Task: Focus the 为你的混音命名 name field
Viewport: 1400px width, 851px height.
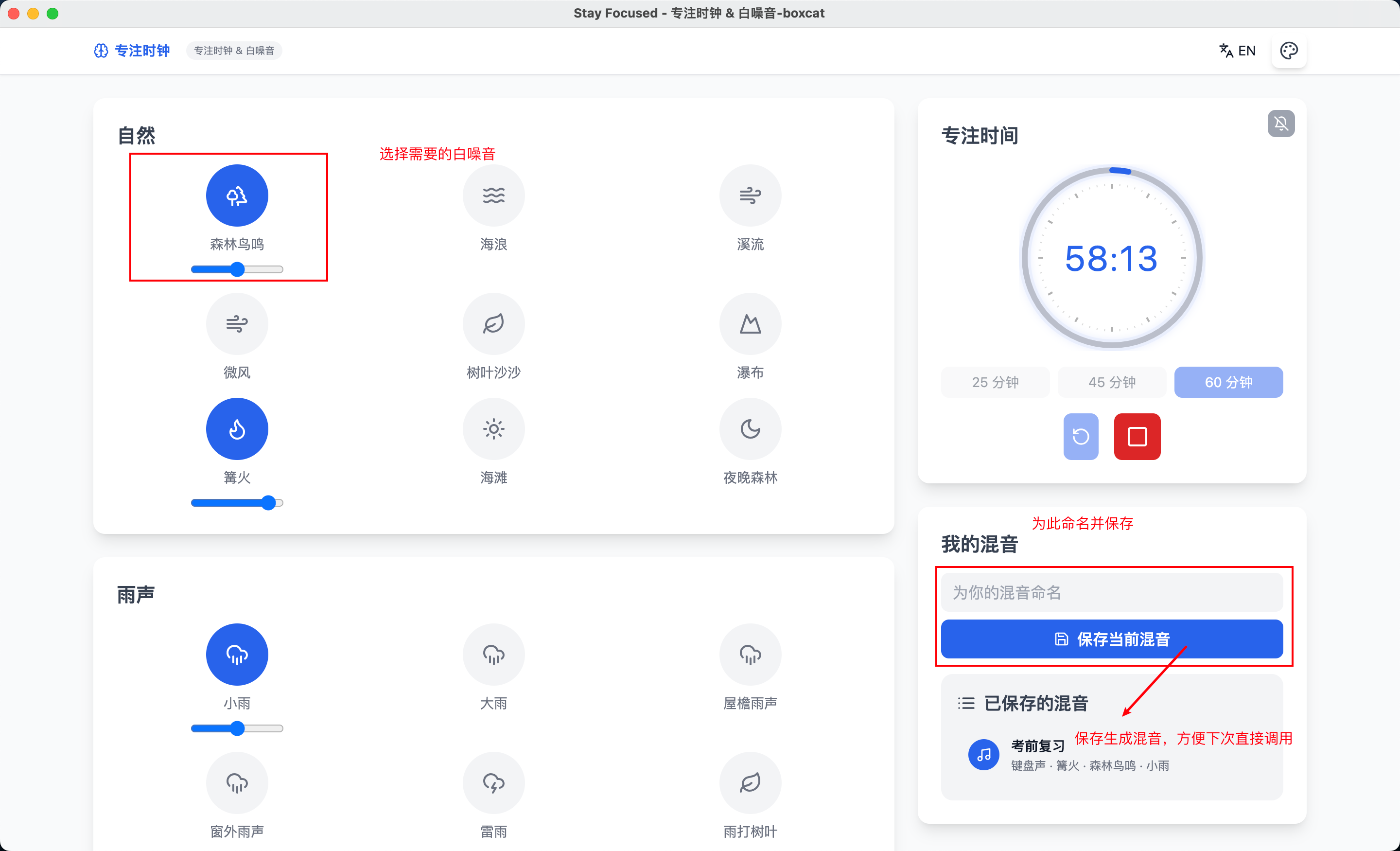Action: [1112, 592]
